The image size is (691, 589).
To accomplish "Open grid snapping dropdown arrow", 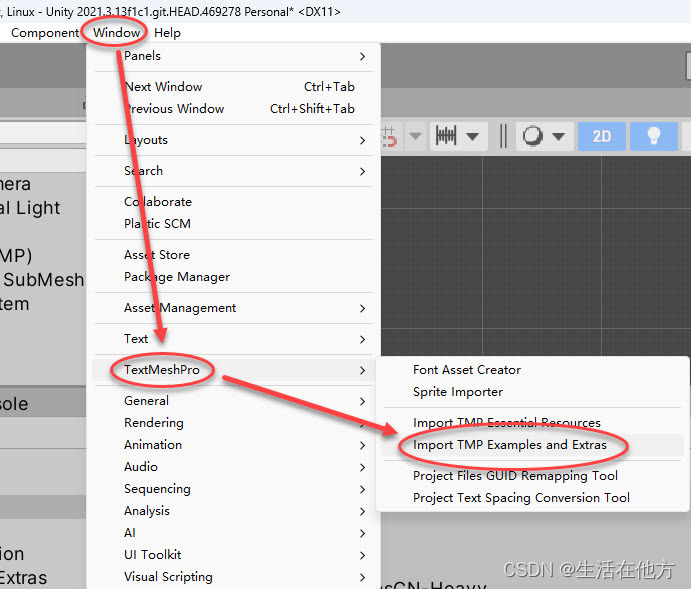I will pyautogui.click(x=415, y=136).
